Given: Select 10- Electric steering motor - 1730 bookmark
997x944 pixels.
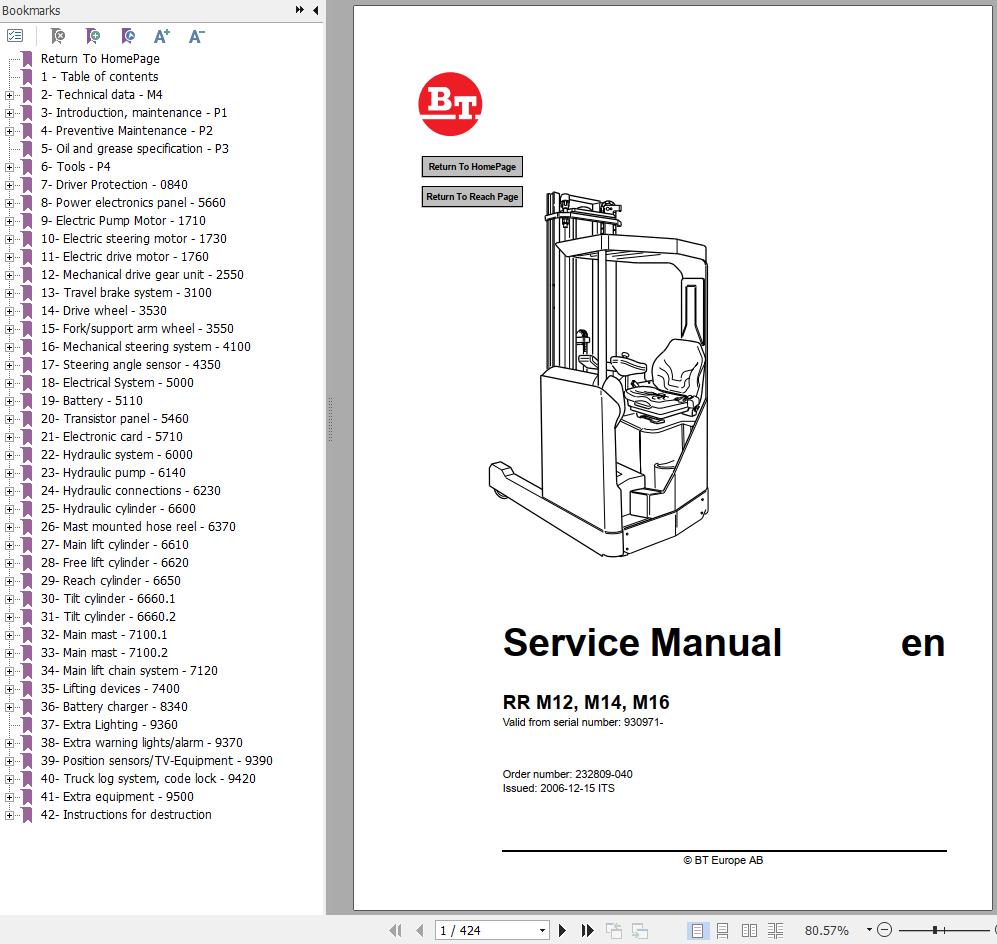Looking at the screenshot, I should (134, 239).
